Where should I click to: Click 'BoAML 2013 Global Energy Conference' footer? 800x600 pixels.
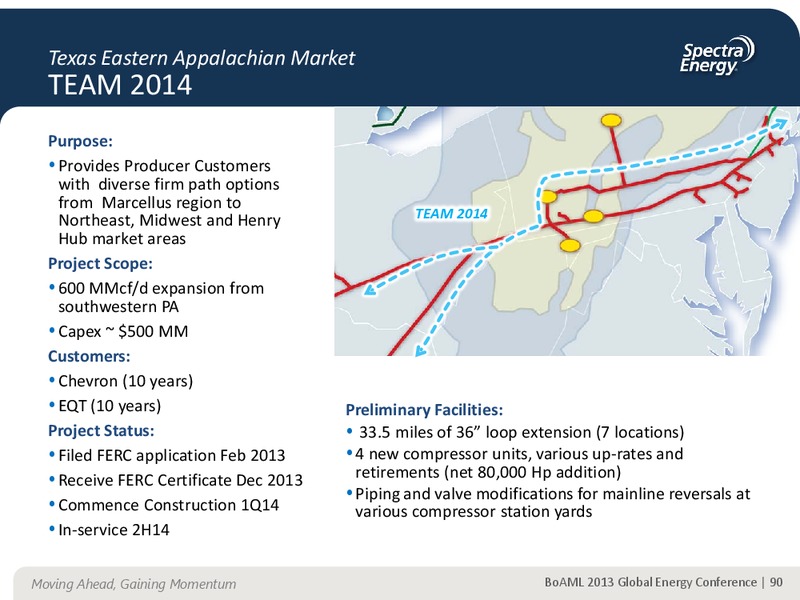[651, 583]
